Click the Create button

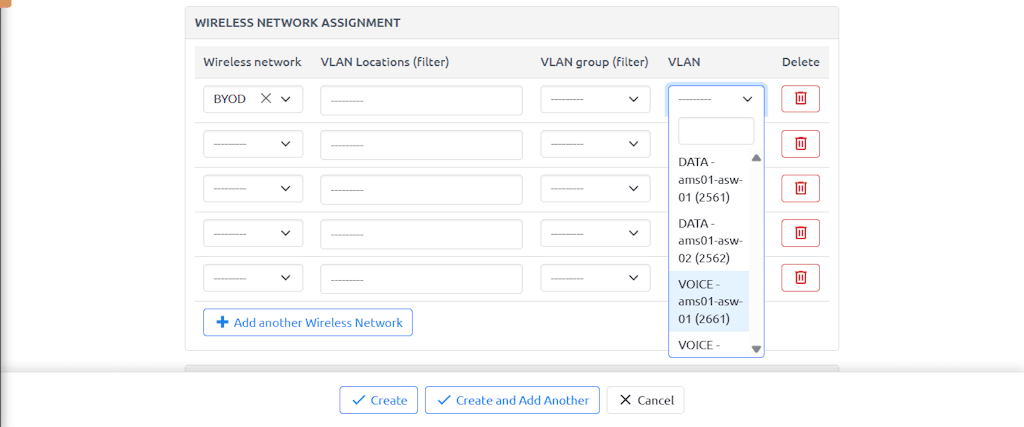(379, 400)
